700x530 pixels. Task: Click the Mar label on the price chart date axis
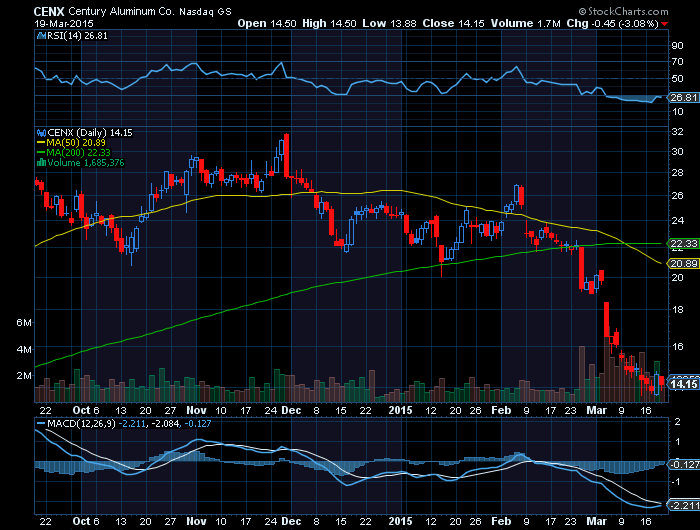[x=596, y=410]
